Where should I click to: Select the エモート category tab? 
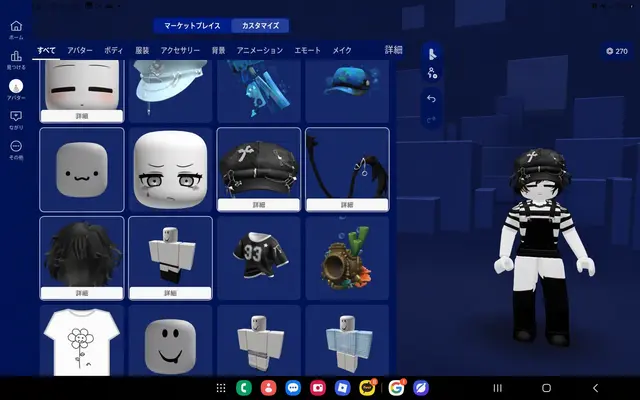click(307, 50)
